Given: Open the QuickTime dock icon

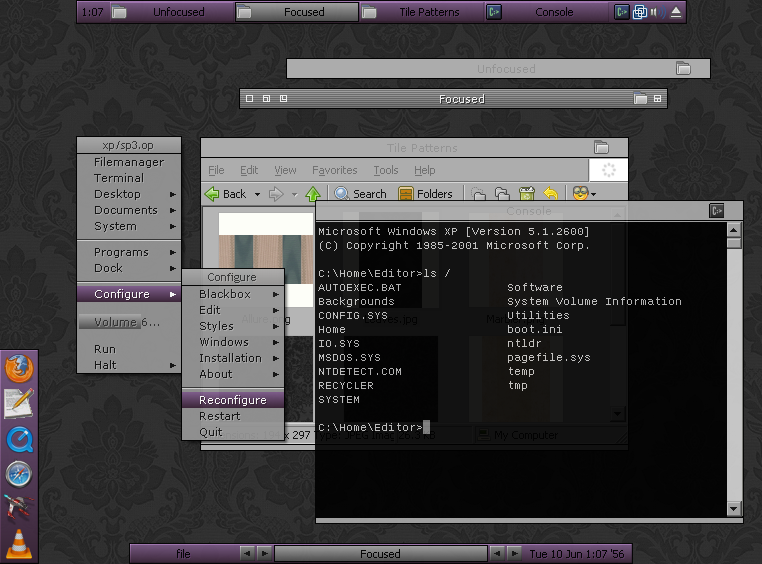Looking at the screenshot, I should point(19,440).
